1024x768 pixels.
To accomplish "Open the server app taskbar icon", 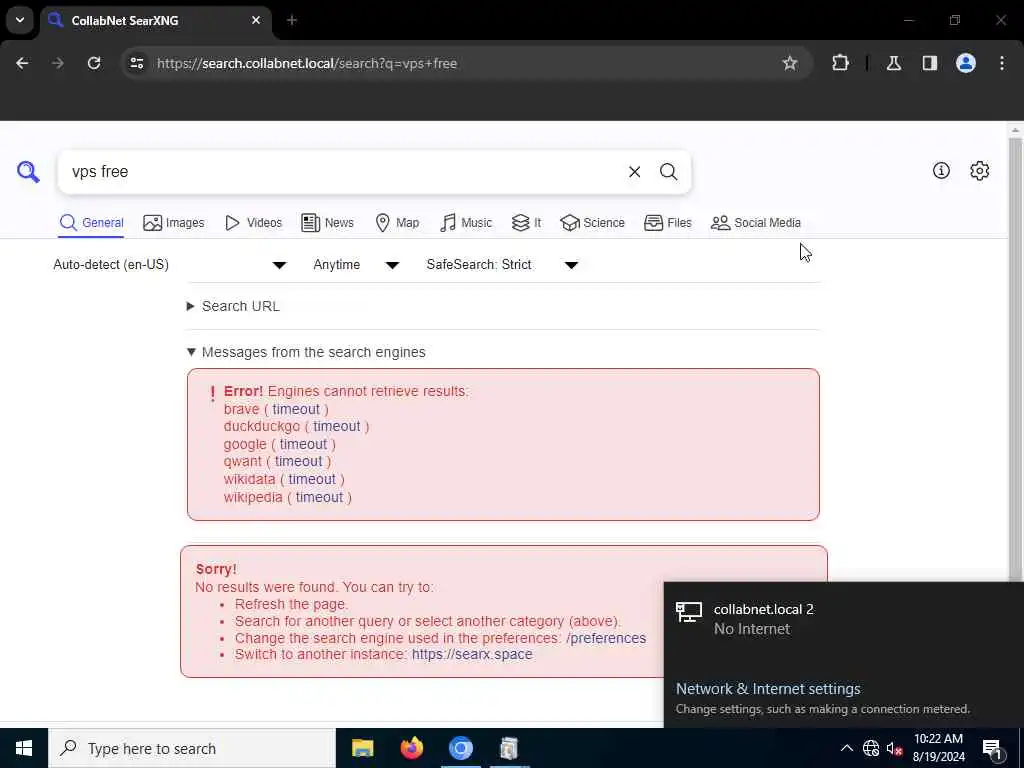I will pyautogui.click(x=509, y=748).
